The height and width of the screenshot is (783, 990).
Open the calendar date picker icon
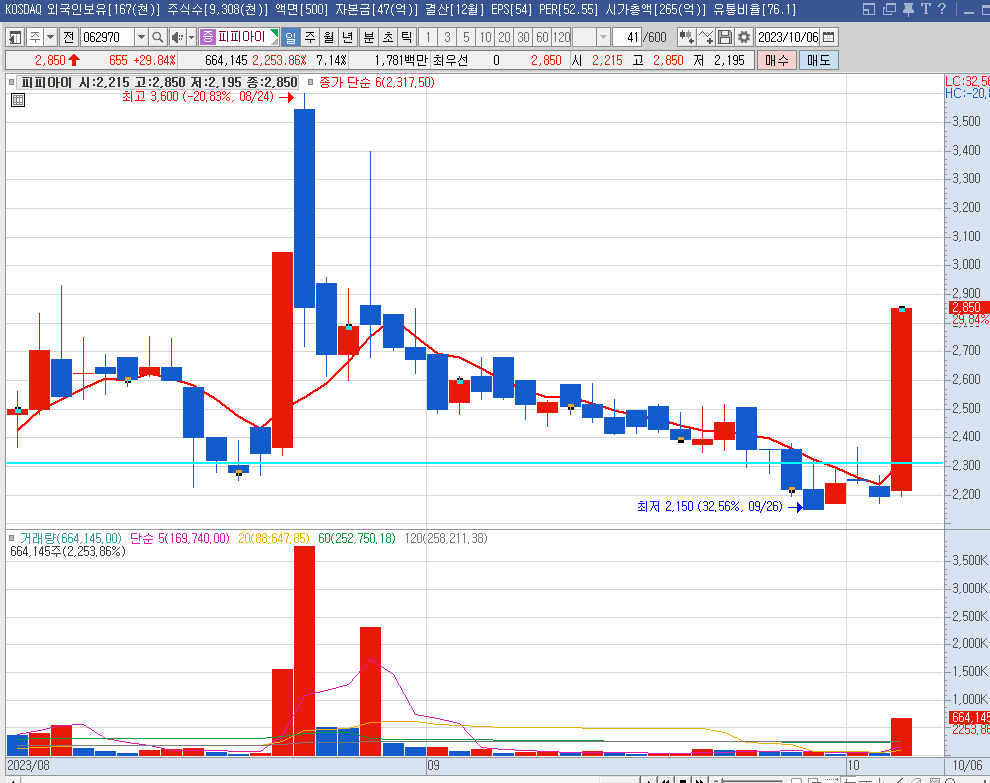pos(829,37)
